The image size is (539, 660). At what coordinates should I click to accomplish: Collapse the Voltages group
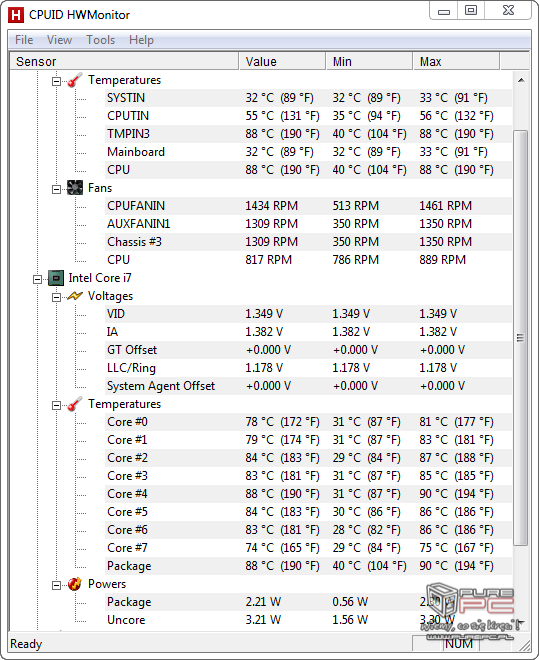coord(56,298)
